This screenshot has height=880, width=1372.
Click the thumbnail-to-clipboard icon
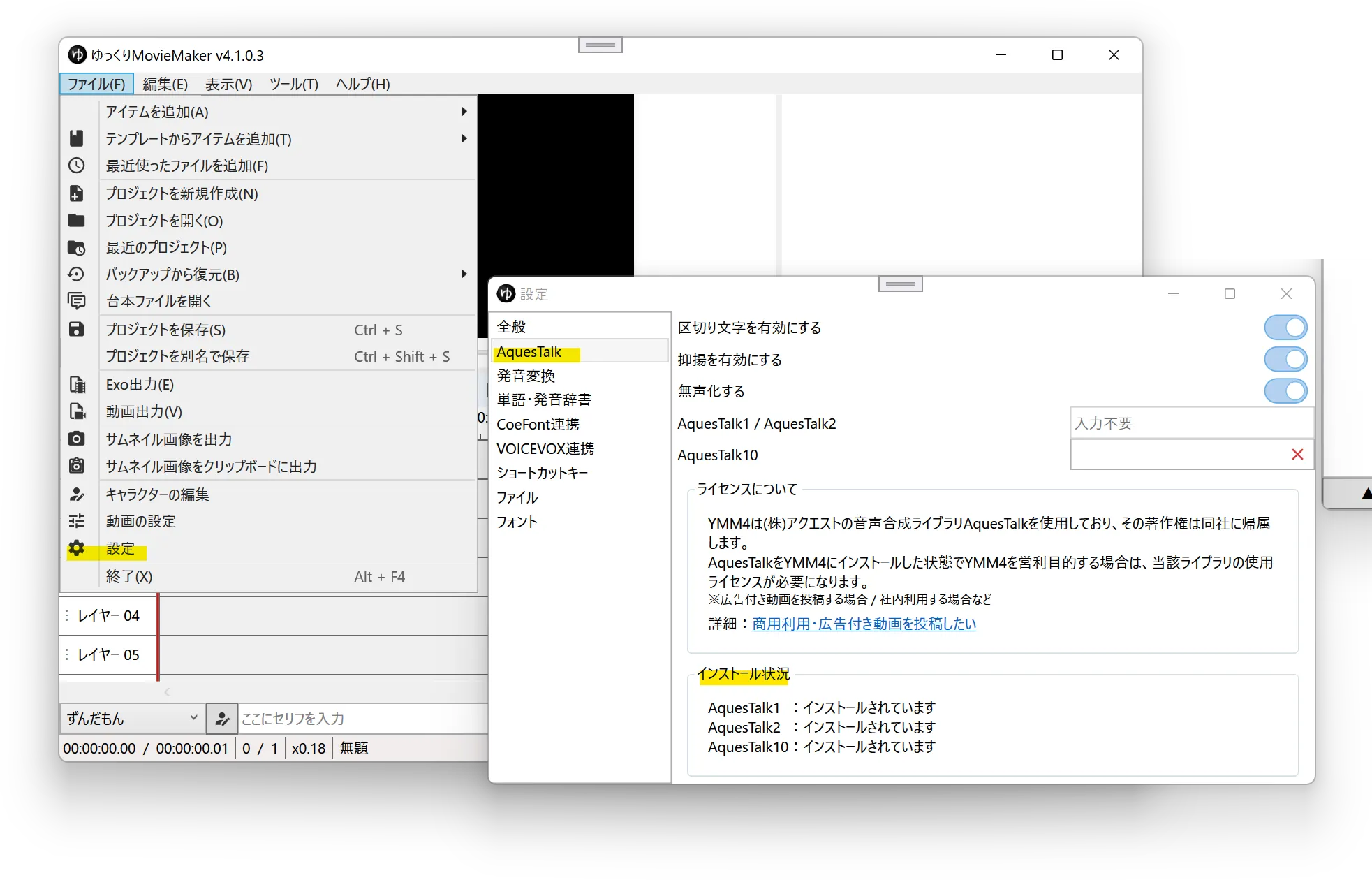coord(77,466)
